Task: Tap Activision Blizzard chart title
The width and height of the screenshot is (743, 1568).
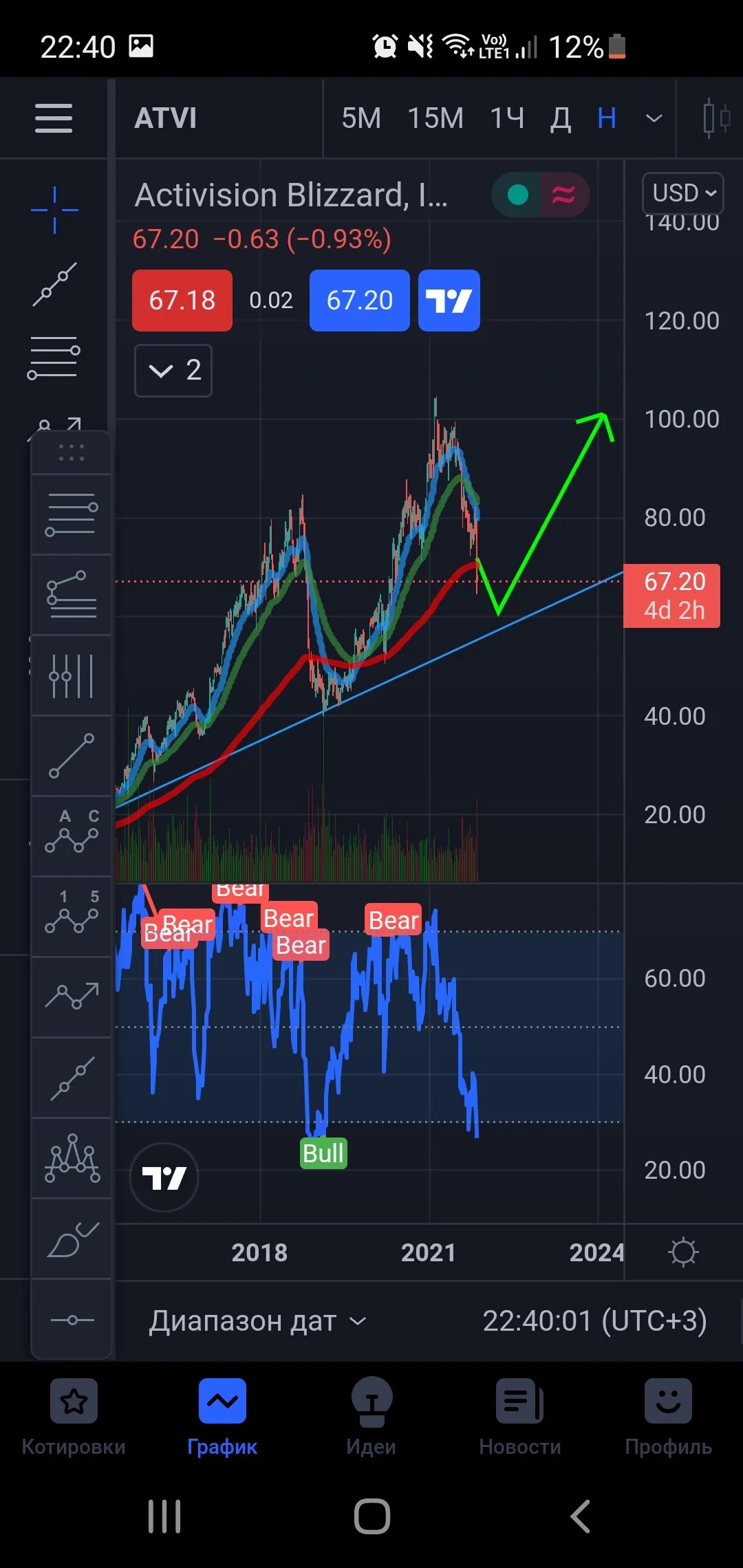Action: [x=291, y=195]
